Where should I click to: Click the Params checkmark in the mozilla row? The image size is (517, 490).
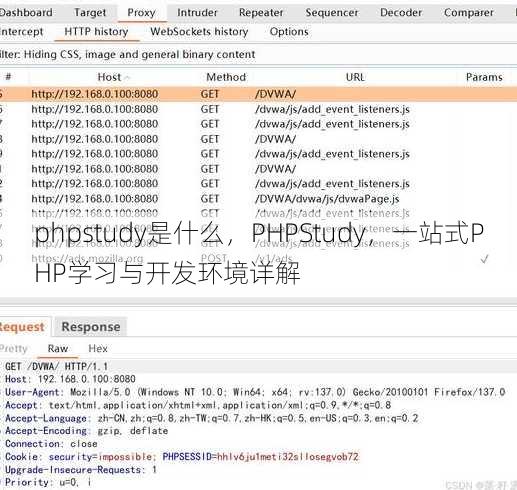pyautogui.click(x=484, y=259)
